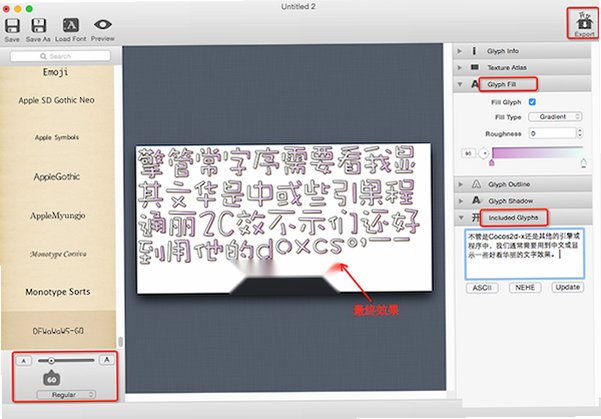Select the AppleGothic font
601x419 pixels.
[57, 176]
